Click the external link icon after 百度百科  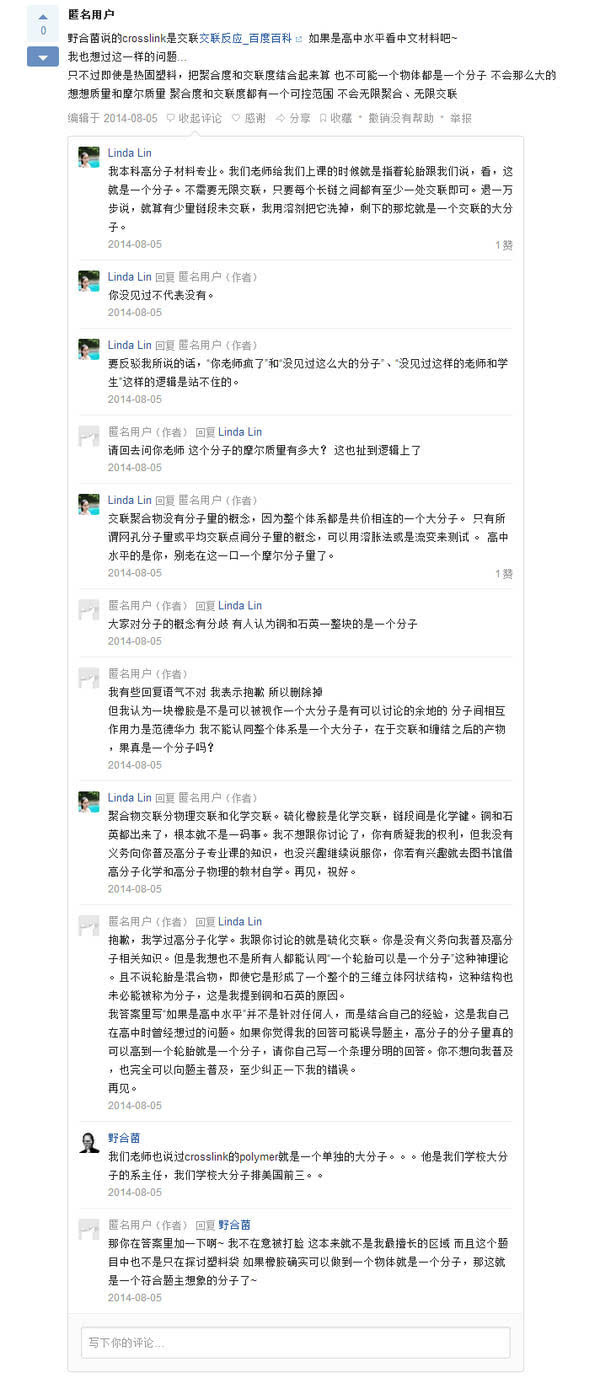tap(299, 39)
